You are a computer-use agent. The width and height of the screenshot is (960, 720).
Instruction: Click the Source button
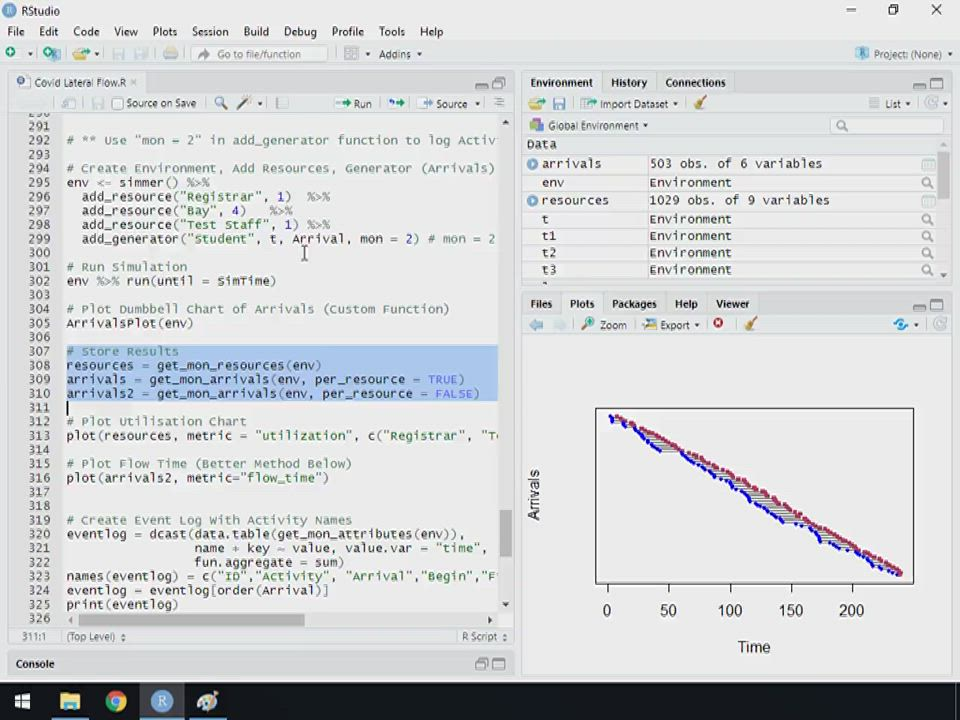coord(445,104)
